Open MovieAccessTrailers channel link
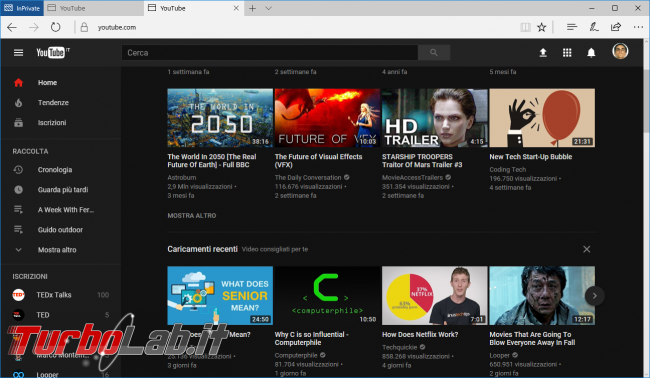Viewport: 650px width, 378px height. click(412, 177)
